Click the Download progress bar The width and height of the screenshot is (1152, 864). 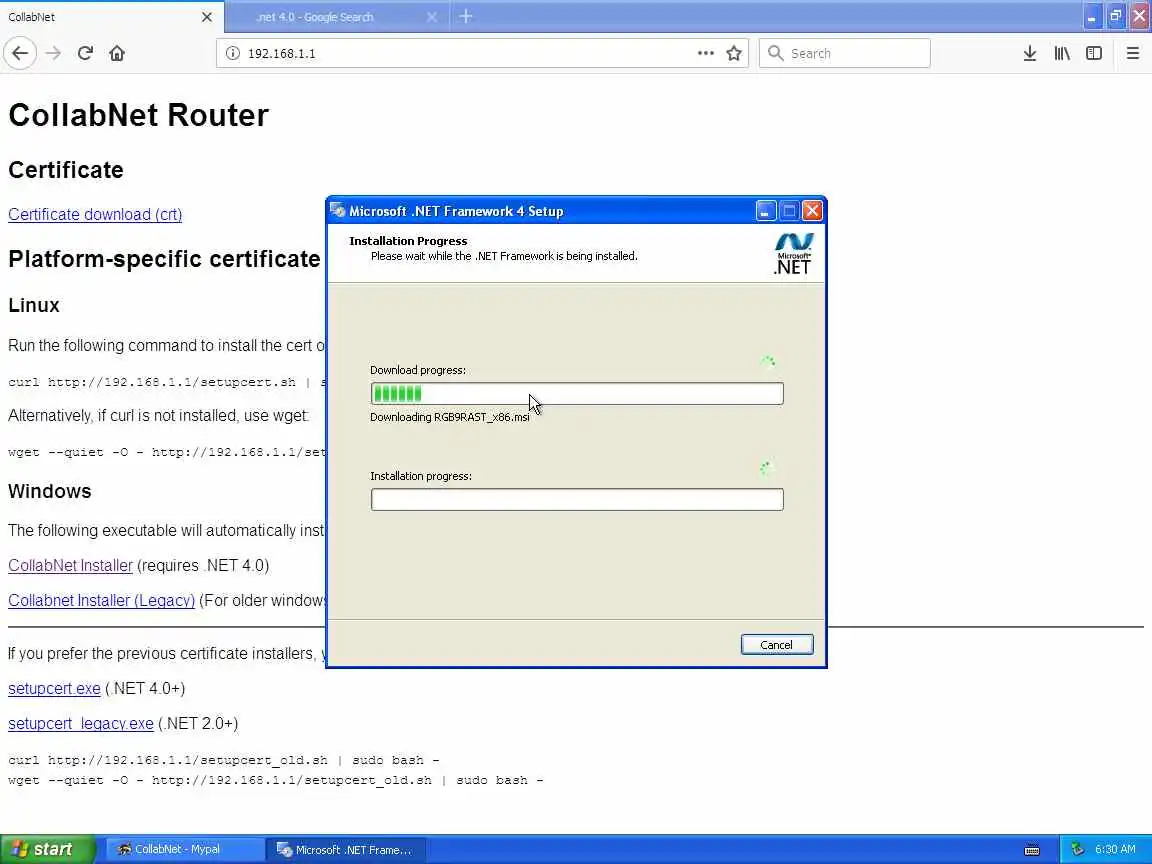click(x=577, y=393)
